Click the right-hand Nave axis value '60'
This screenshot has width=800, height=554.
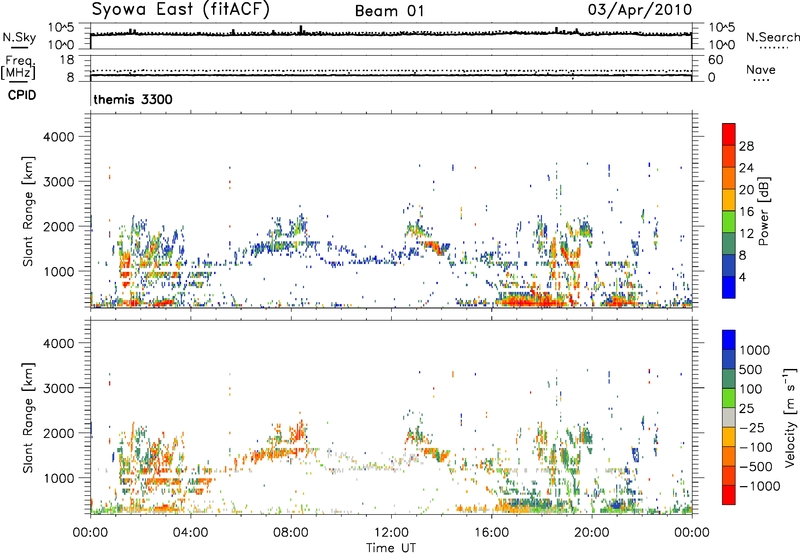pyautogui.click(x=715, y=60)
